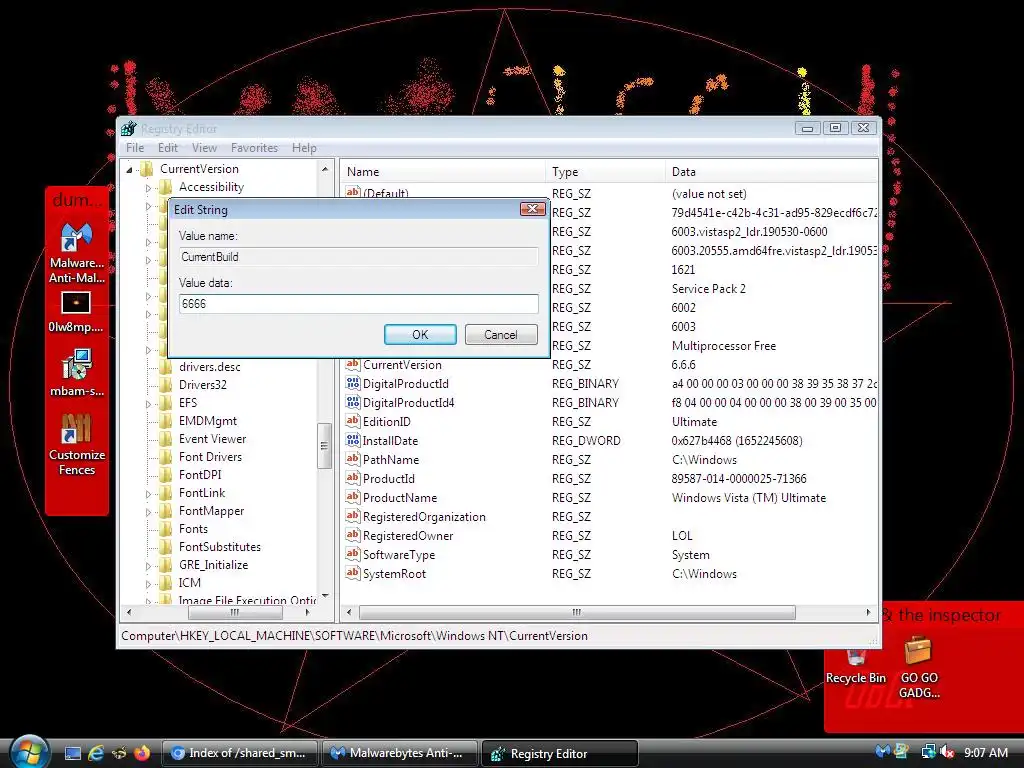Open the Malwarebytes Anti-Malware desktop shortcut
1024x768 pixels.
pos(77,253)
